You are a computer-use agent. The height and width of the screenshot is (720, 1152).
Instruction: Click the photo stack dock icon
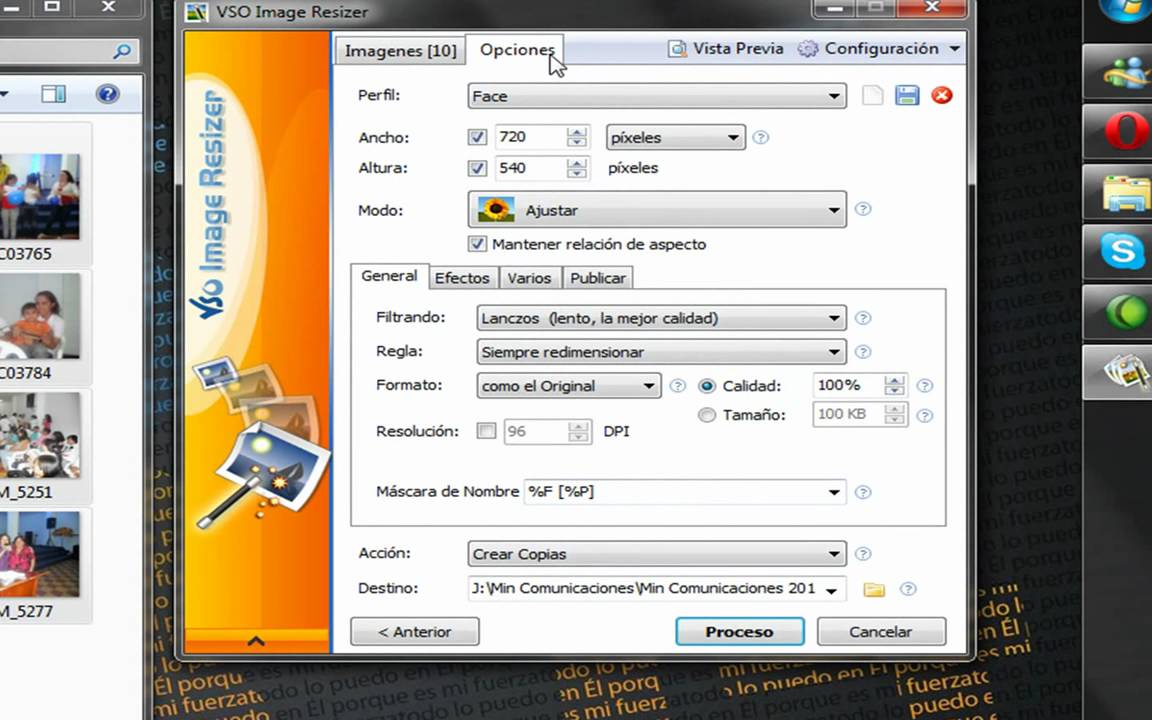pyautogui.click(x=1124, y=372)
